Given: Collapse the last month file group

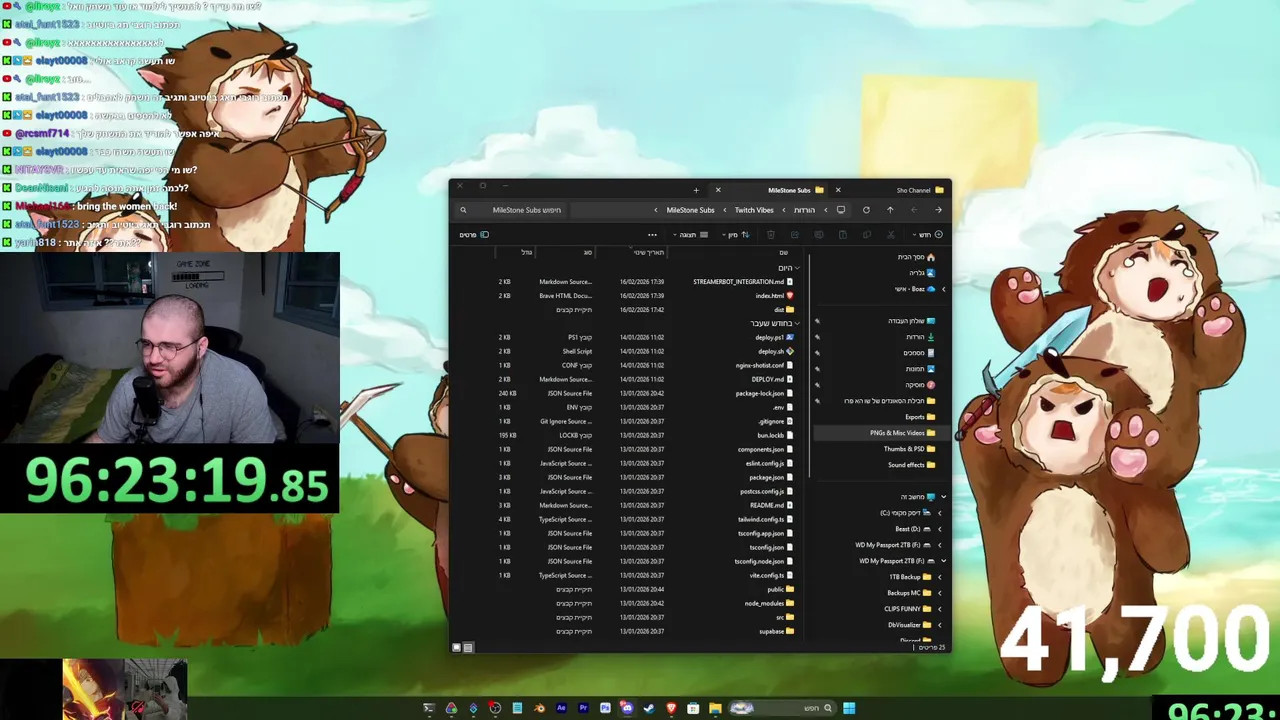Looking at the screenshot, I should point(797,323).
